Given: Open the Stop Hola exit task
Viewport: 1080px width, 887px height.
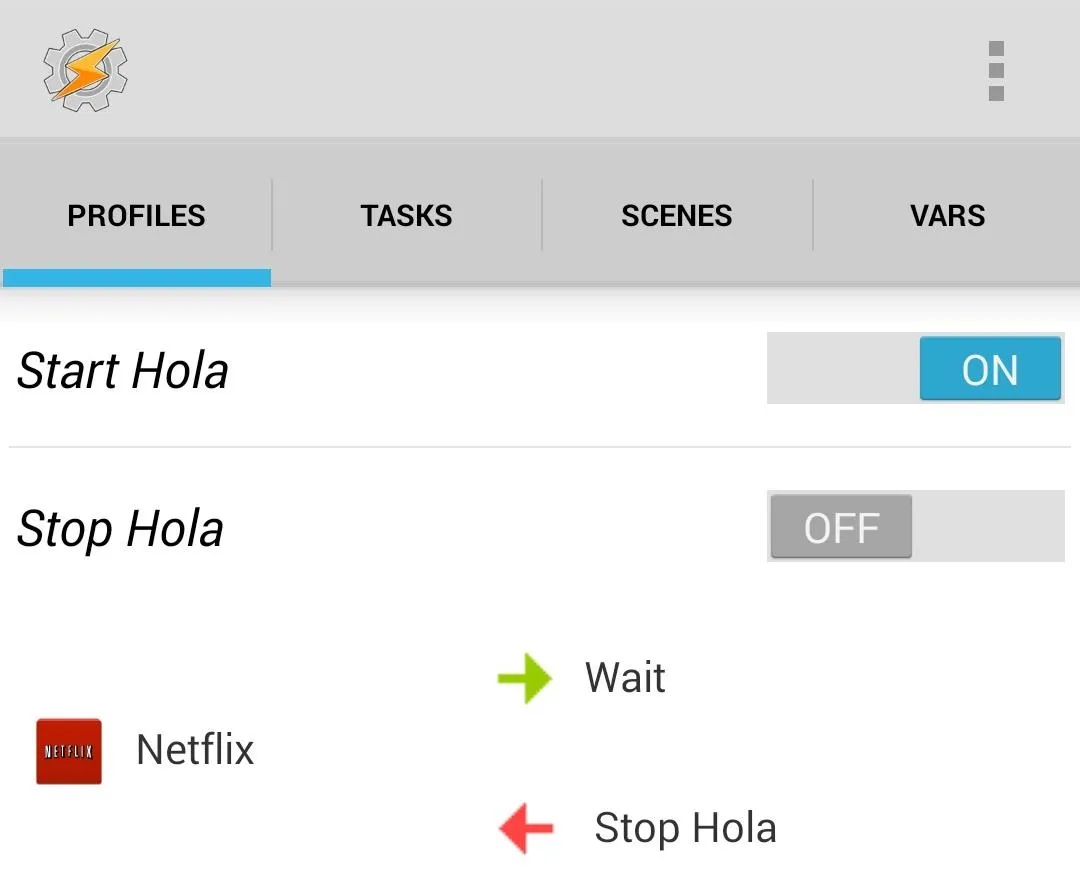Looking at the screenshot, I should (x=685, y=828).
